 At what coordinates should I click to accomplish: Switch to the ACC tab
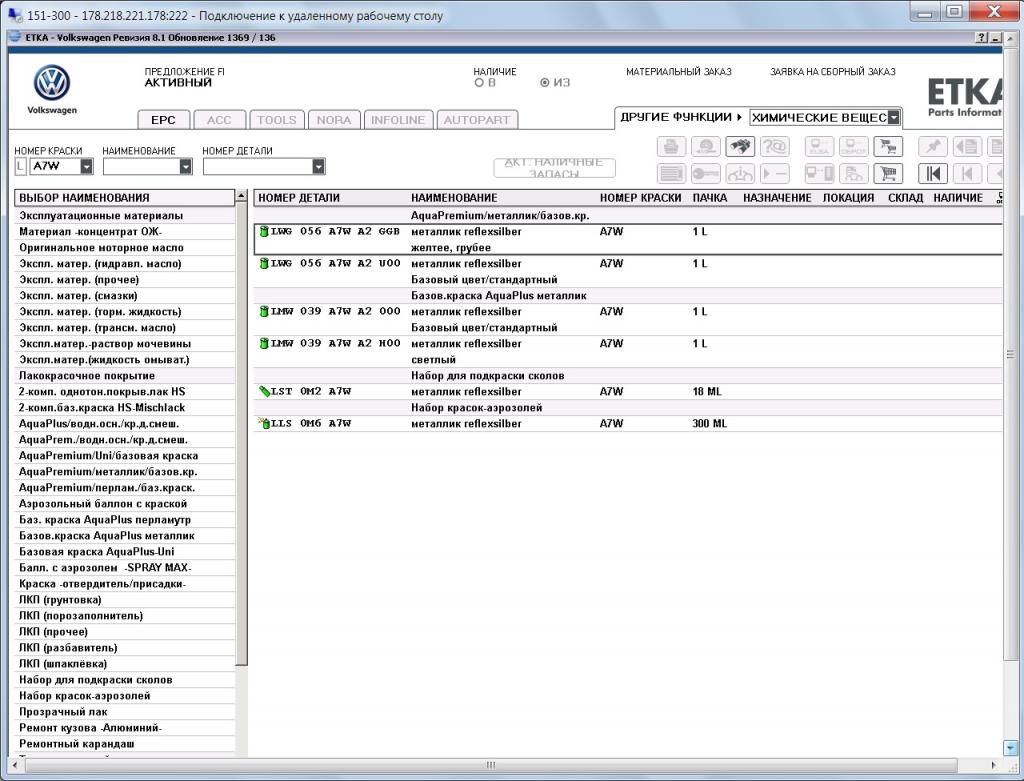click(219, 120)
